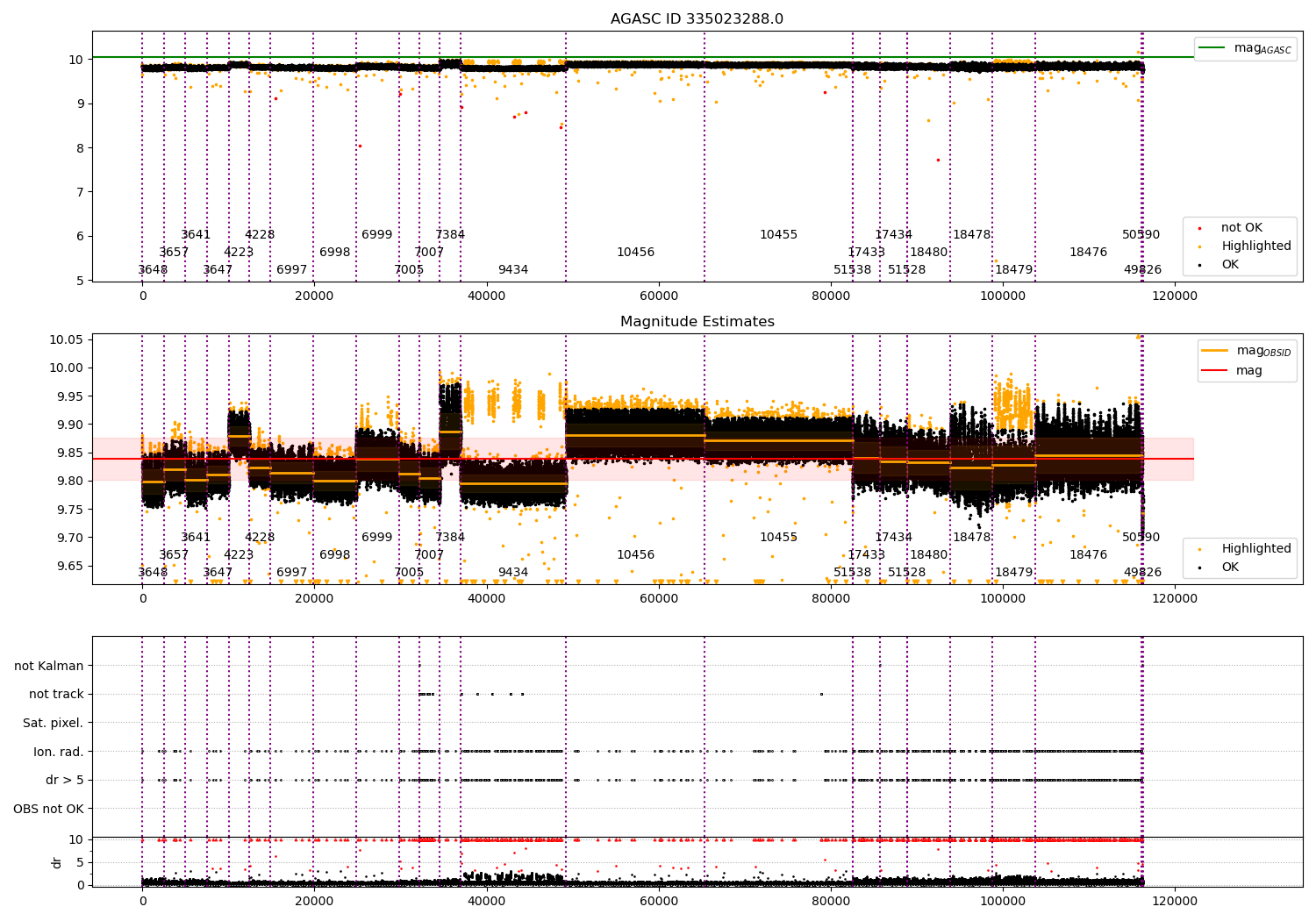The height and width of the screenshot is (921, 1316).
Task: Click obsid label 6998 in Magnitude Estimates plot
Action: point(334,555)
